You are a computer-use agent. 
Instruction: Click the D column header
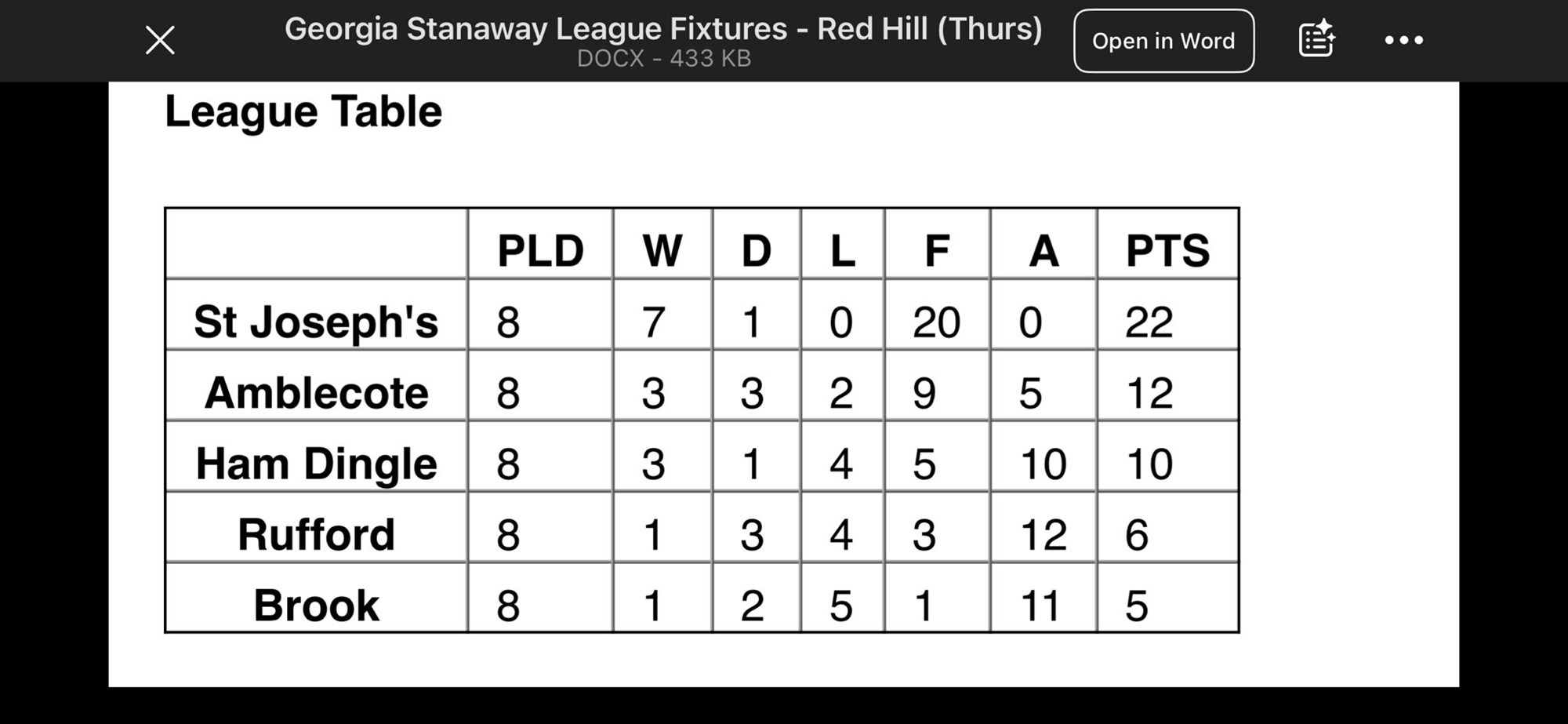pos(757,251)
